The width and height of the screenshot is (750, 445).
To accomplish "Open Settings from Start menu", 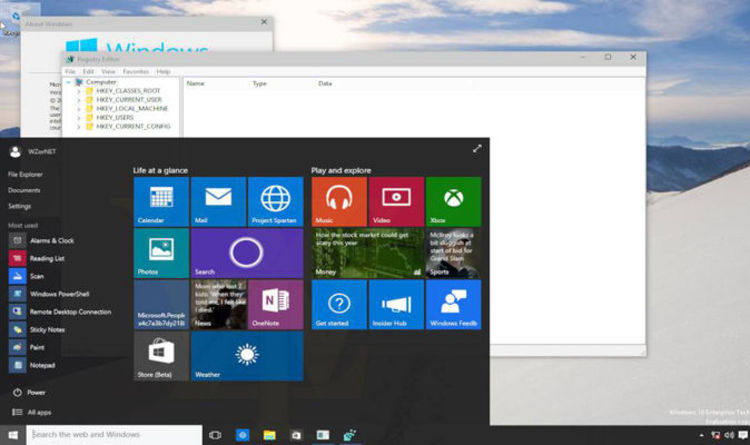I will [x=19, y=206].
